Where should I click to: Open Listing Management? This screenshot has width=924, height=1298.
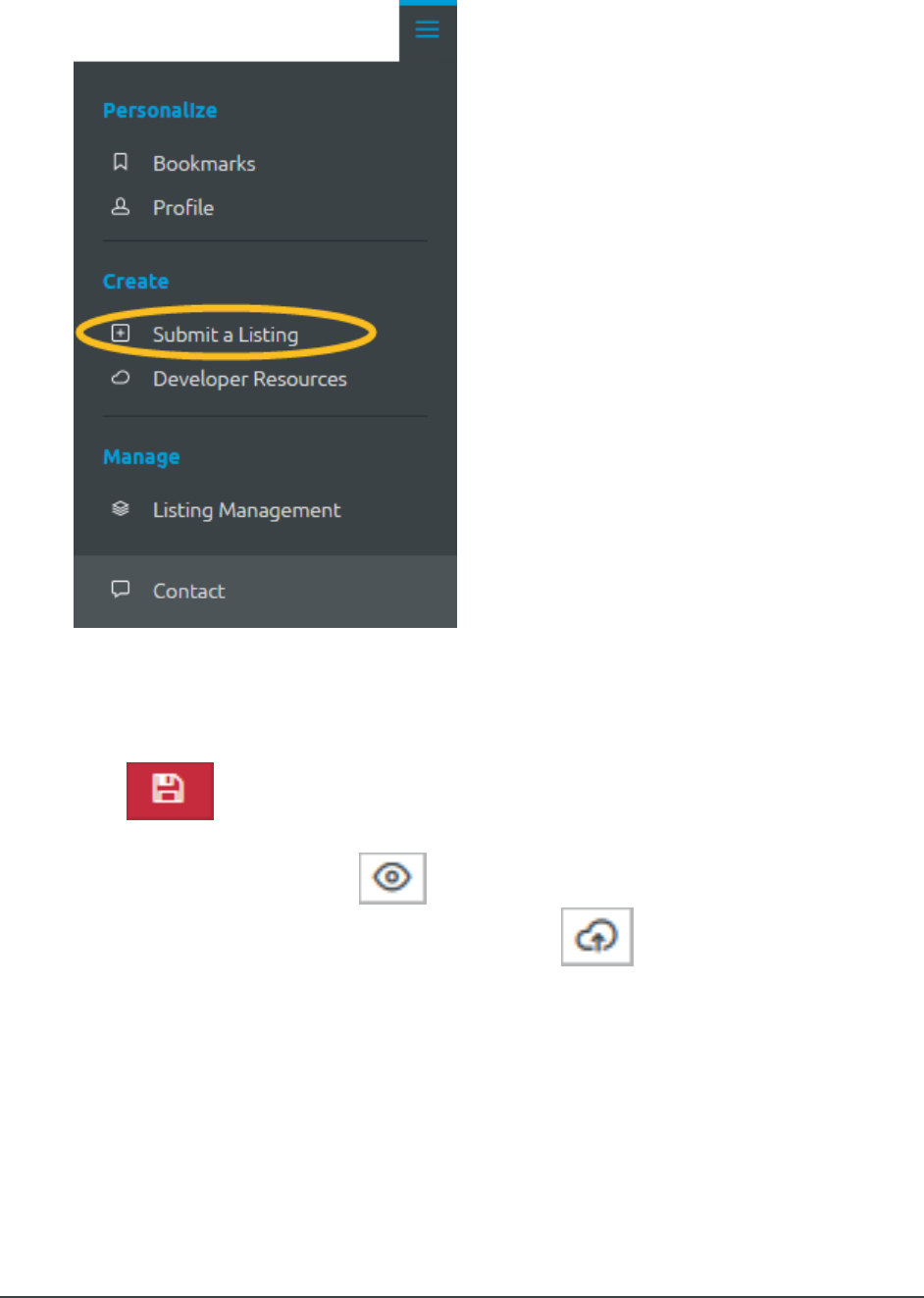click(247, 510)
